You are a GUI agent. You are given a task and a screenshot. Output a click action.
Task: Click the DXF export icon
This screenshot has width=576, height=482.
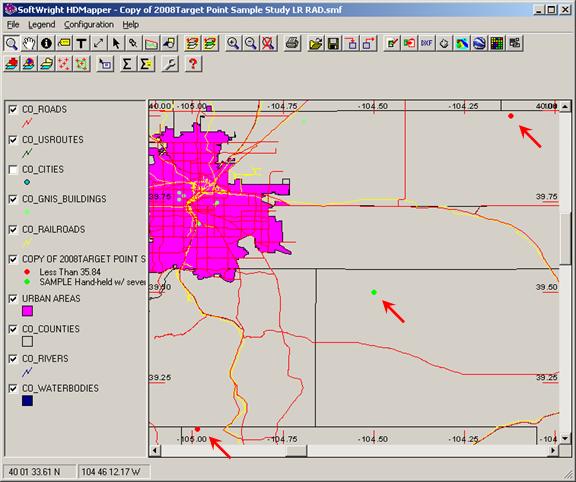coord(426,43)
